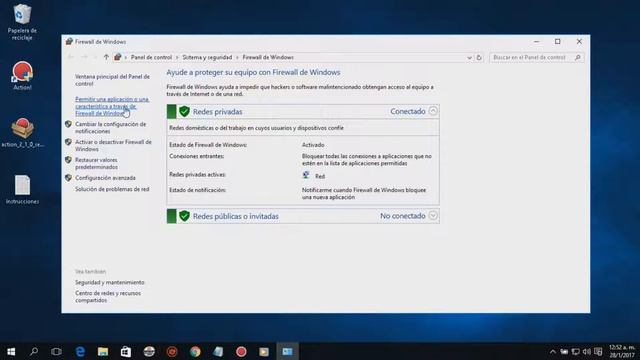This screenshot has width=640, height=360.
Task: Open the volume control in the system tray
Action: tap(587, 351)
